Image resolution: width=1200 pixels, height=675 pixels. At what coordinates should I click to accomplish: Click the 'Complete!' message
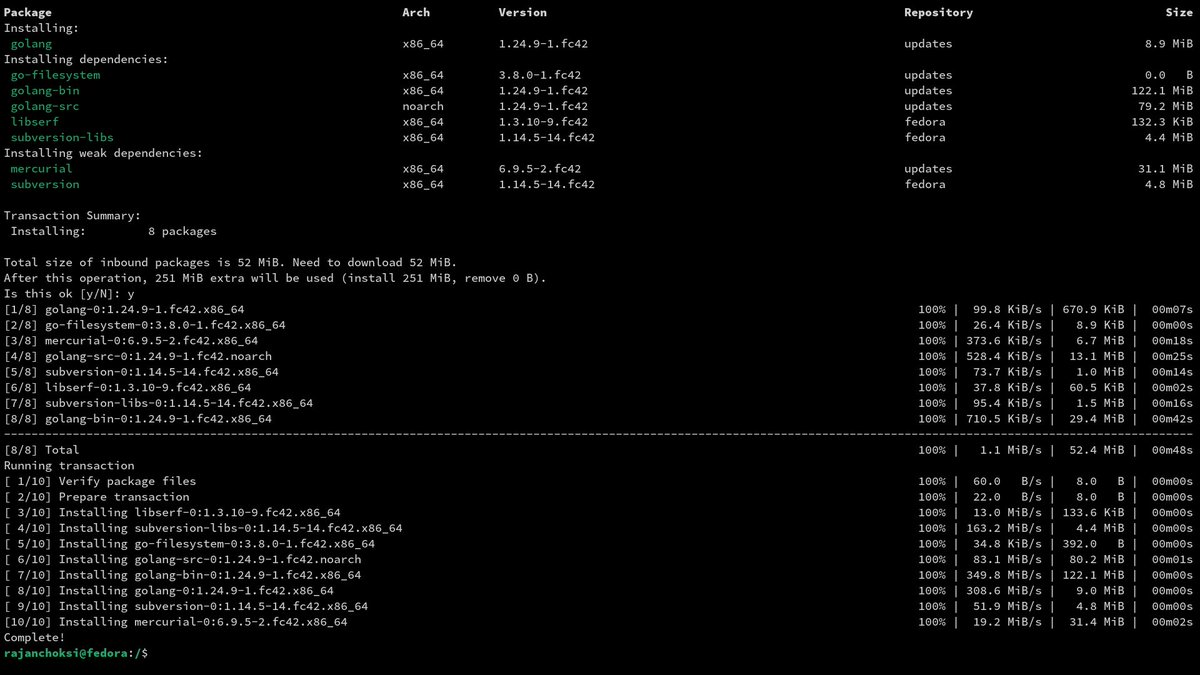coord(34,637)
